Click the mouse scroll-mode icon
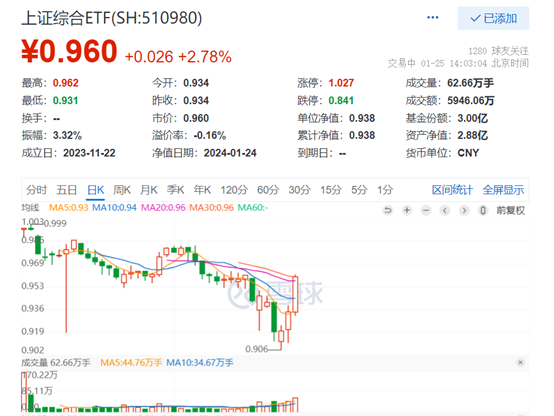 [483, 211]
